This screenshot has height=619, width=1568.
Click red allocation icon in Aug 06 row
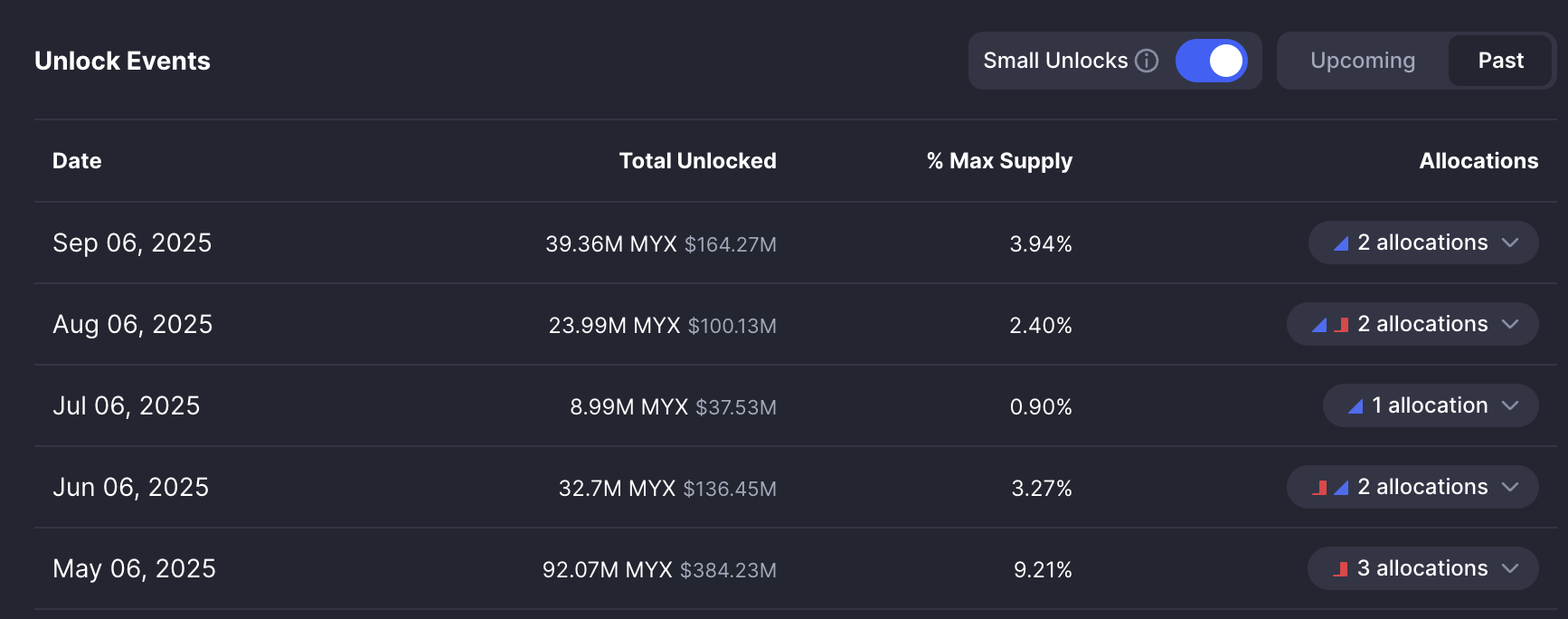pos(1342,325)
